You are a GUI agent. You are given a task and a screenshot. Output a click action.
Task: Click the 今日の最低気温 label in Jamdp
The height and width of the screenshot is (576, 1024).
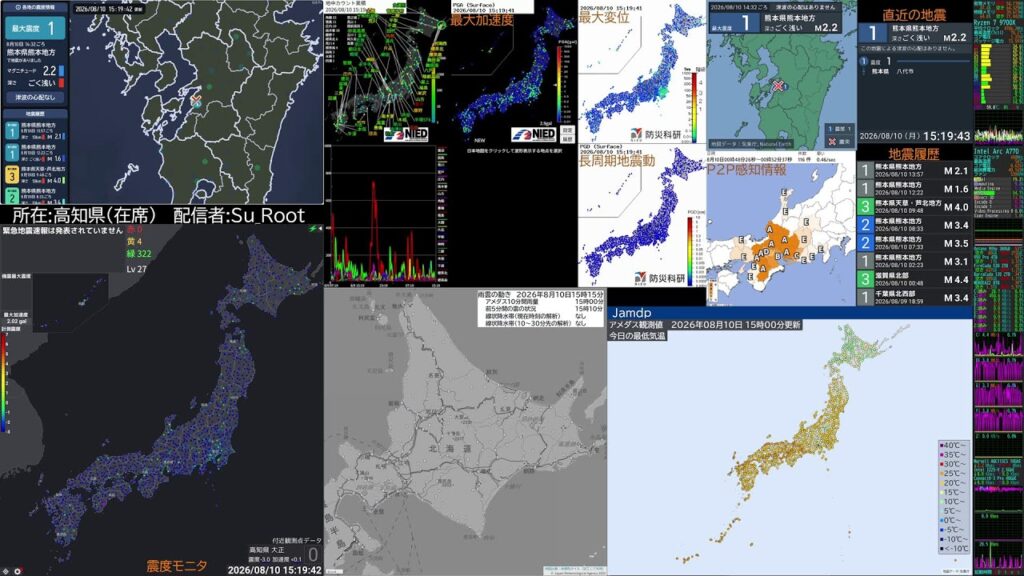tap(637, 336)
